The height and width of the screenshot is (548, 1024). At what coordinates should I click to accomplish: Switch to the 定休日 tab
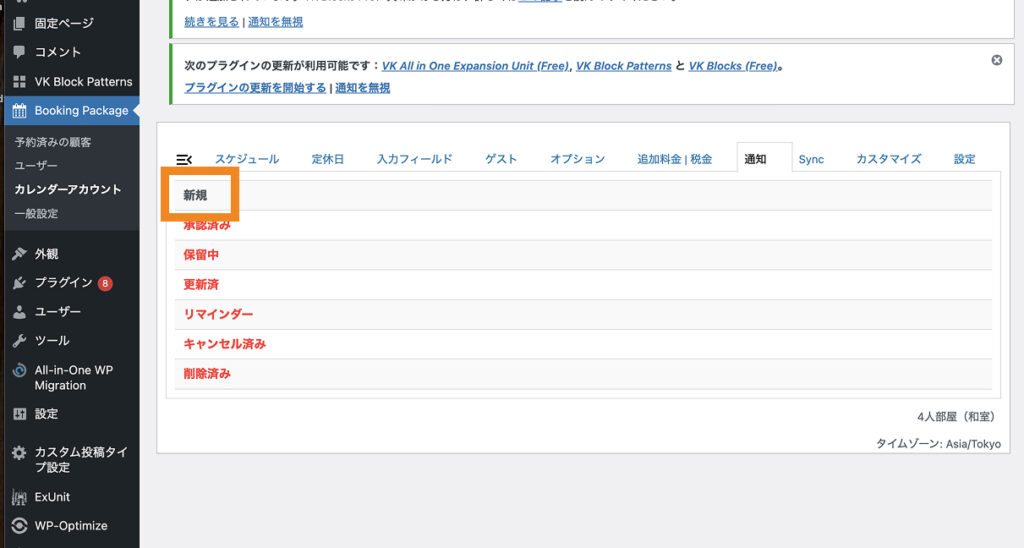[x=328, y=159]
